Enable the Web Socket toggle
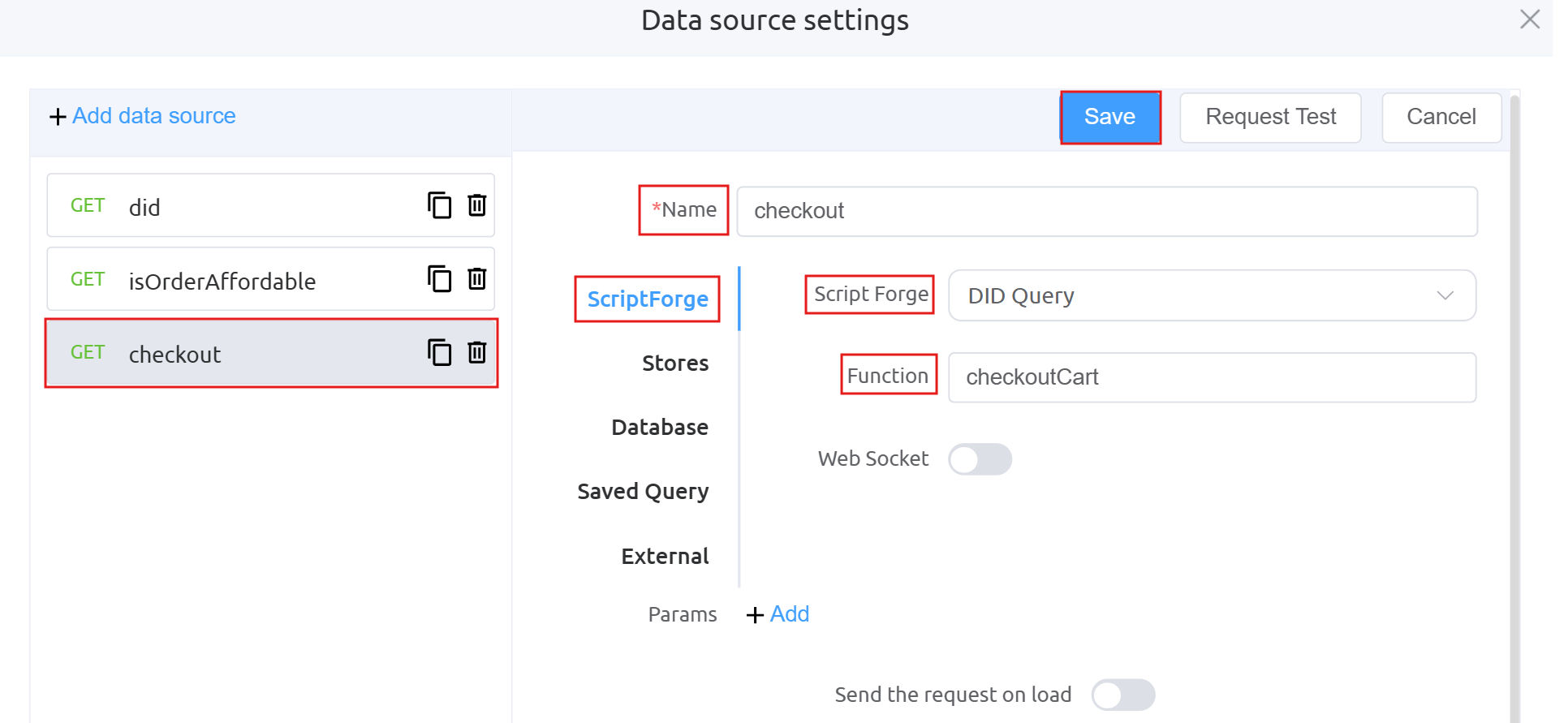This screenshot has width=1568, height=723. point(980,459)
